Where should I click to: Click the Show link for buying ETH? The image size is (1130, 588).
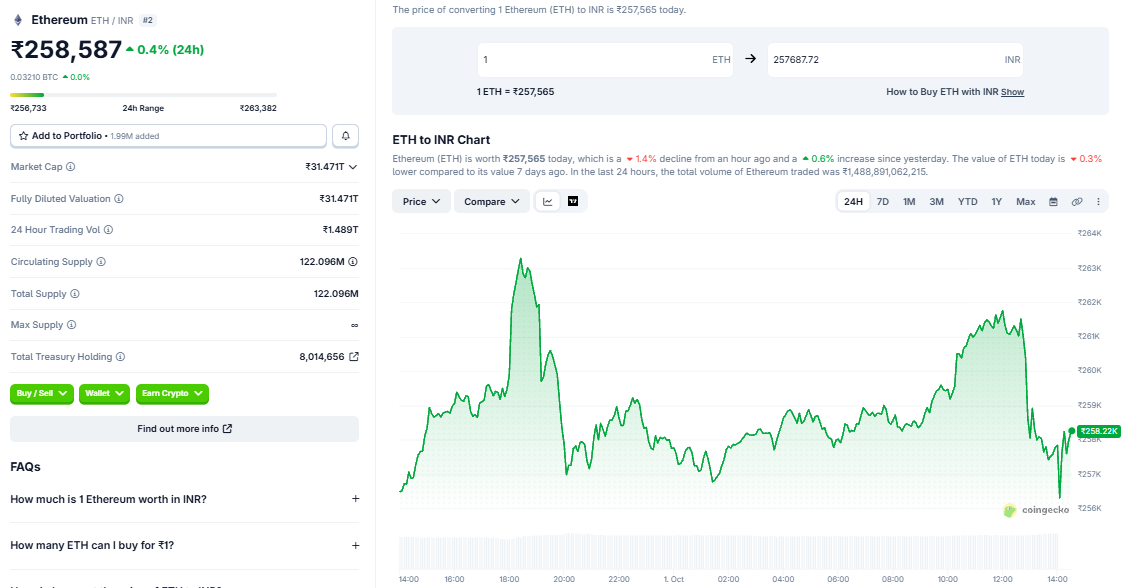pyautogui.click(x=1013, y=92)
